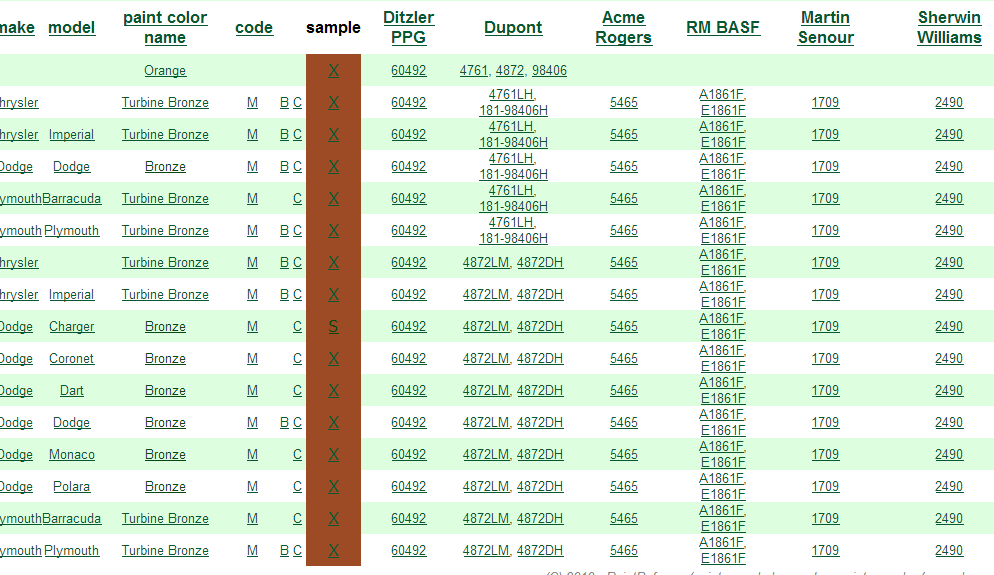Image resolution: width=994 pixels, height=575 pixels.
Task: Click Dupont code 4761 in Orange row
Action: [474, 71]
